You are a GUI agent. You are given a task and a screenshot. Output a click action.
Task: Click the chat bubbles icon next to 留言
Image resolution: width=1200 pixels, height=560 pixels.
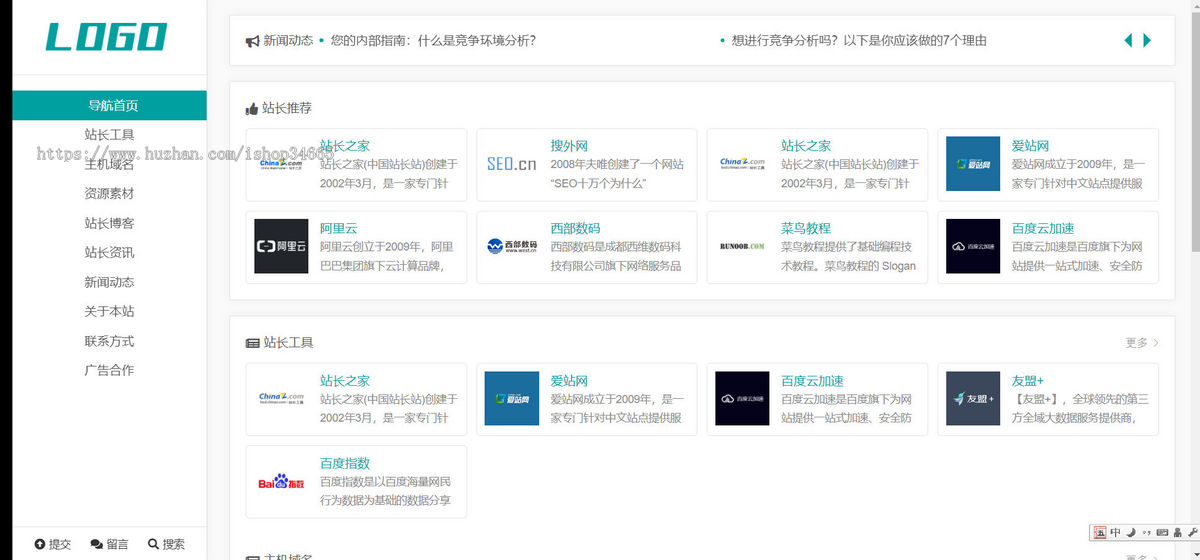point(97,544)
